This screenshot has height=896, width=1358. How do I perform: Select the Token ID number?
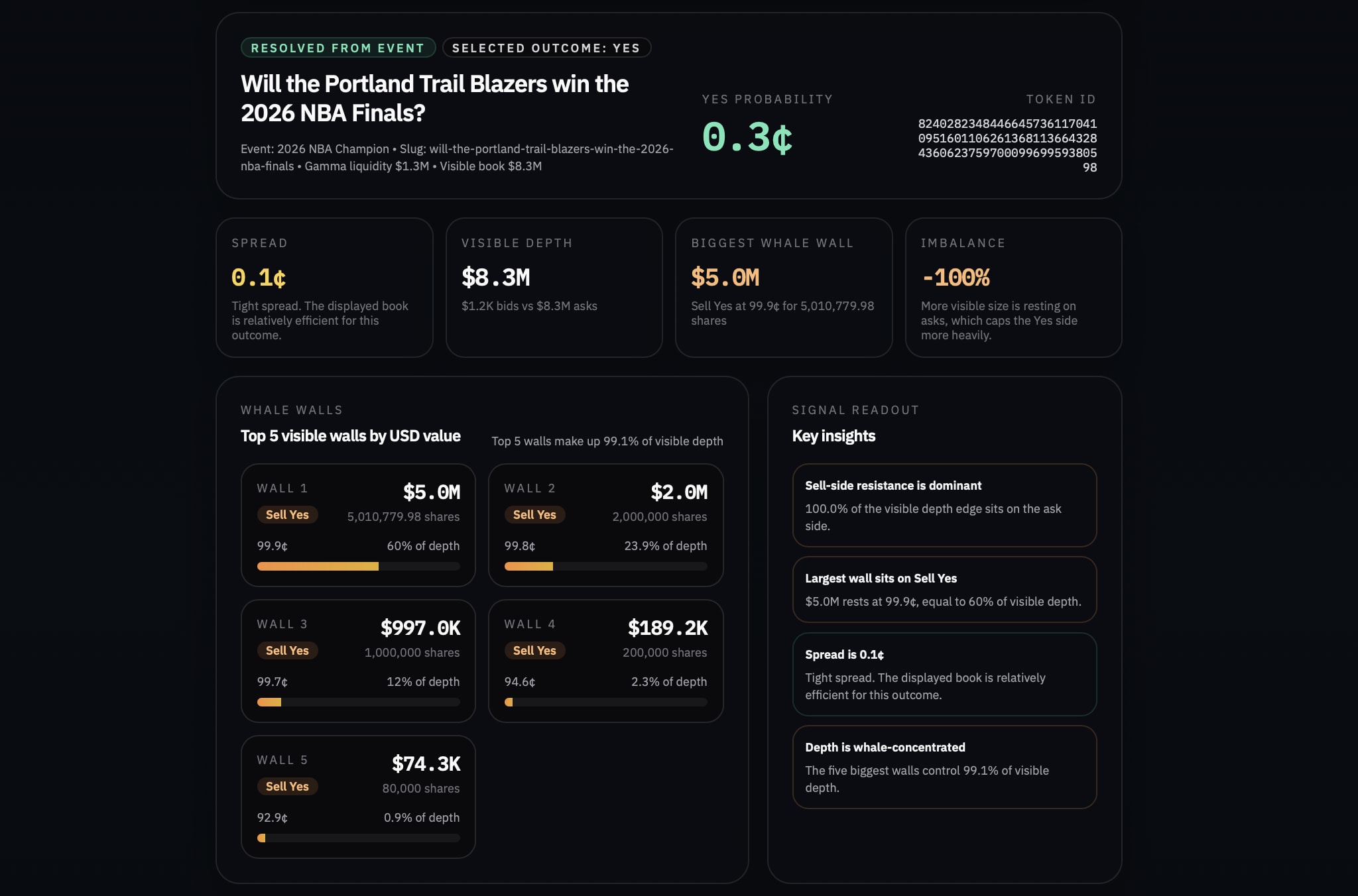(1007, 144)
